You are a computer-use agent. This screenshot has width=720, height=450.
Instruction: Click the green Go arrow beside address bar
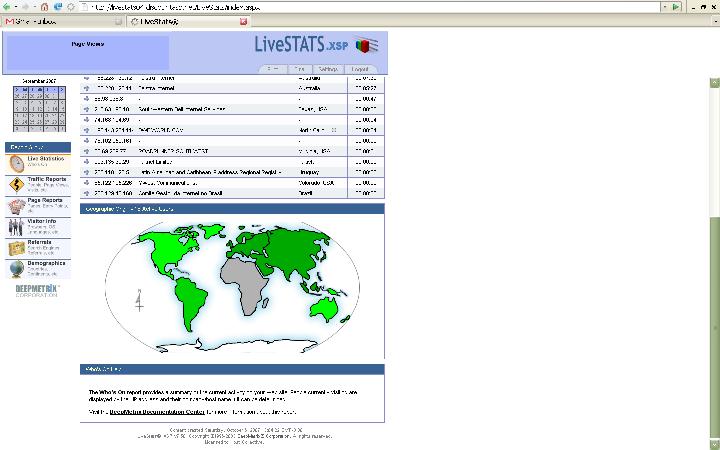point(676,7)
